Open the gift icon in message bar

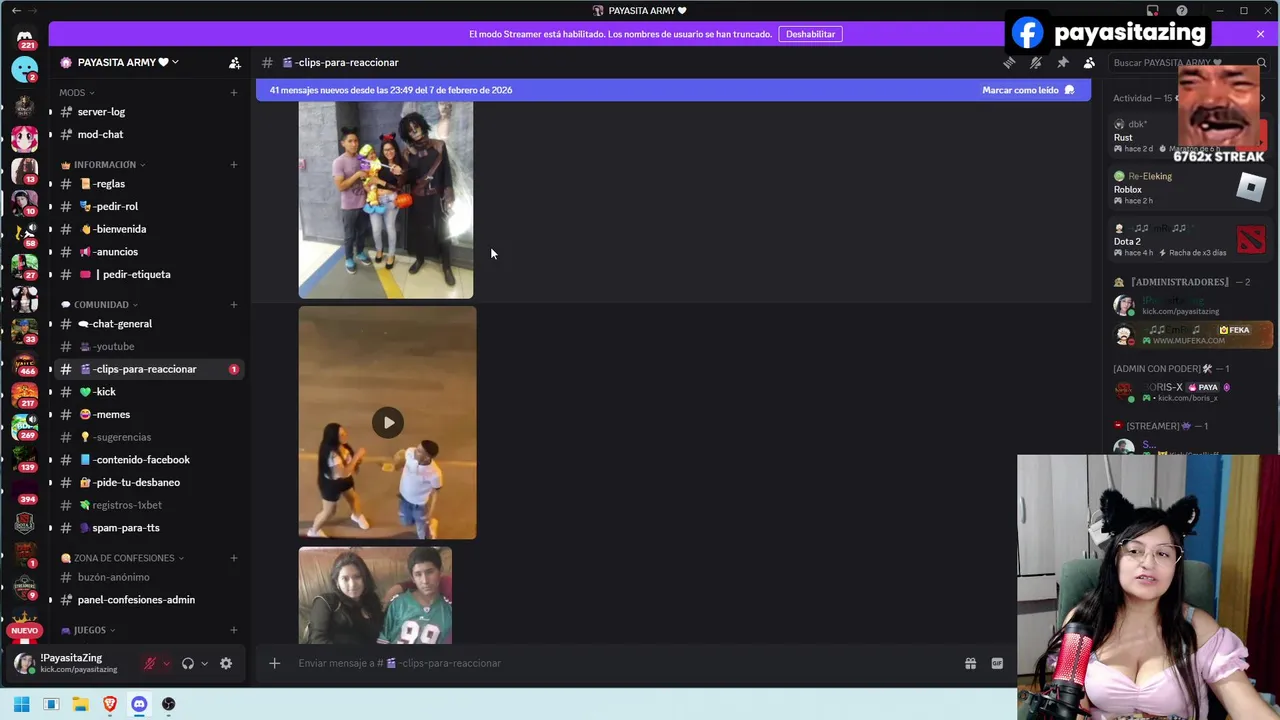click(x=970, y=663)
